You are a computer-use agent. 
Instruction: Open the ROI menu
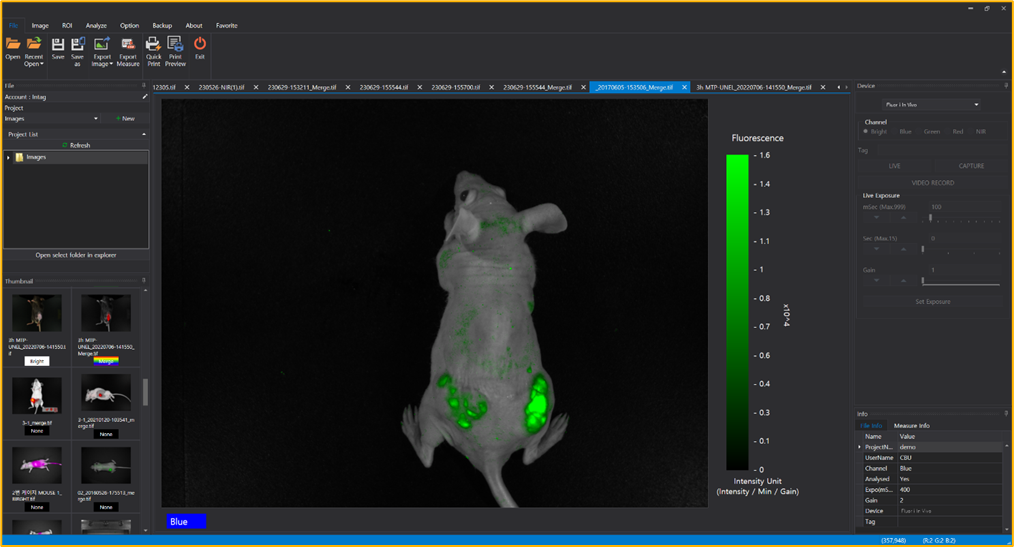point(67,26)
